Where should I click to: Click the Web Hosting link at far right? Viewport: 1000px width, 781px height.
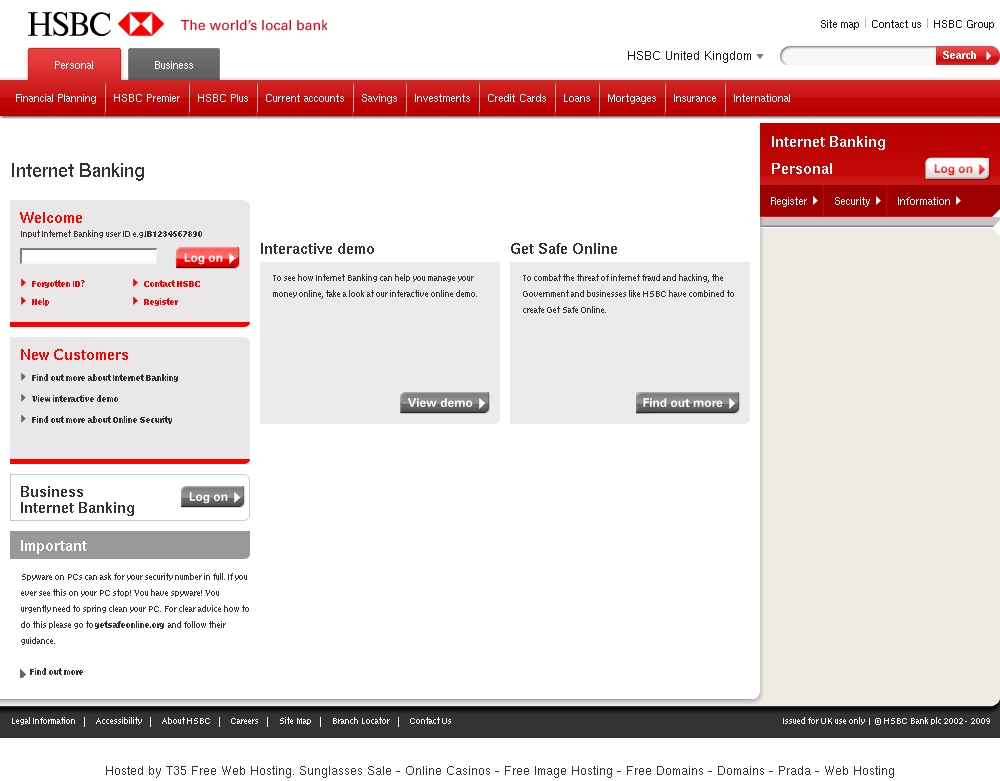coord(860,771)
